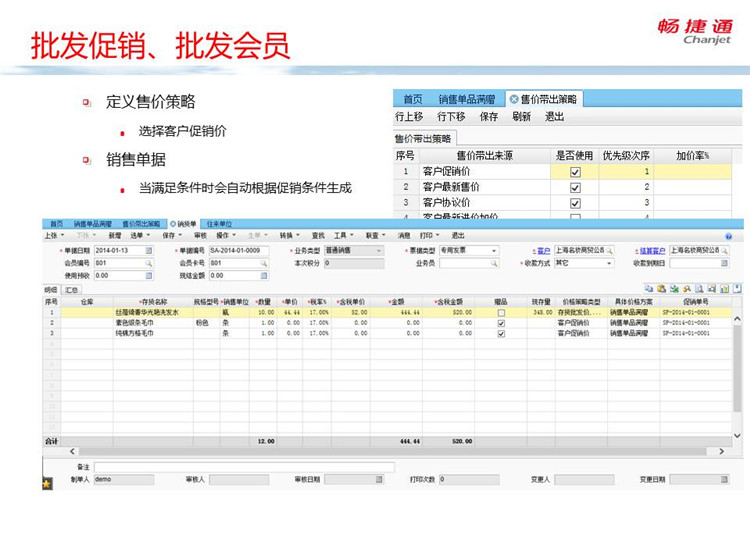Viewport: 750px width, 542px height.
Task: Click the search icon in 会员编号 field
Action: [149, 263]
